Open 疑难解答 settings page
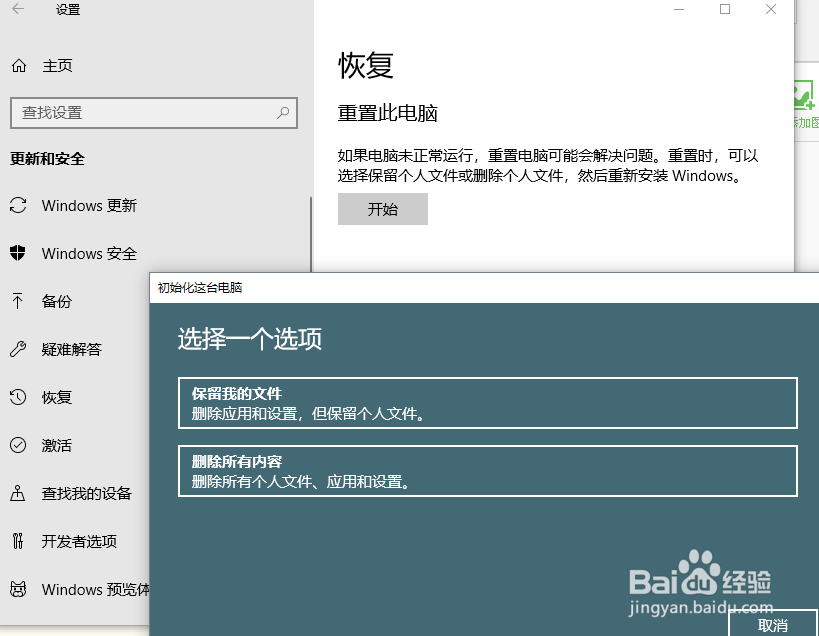Viewport: 819px width, 636px height. (72, 349)
